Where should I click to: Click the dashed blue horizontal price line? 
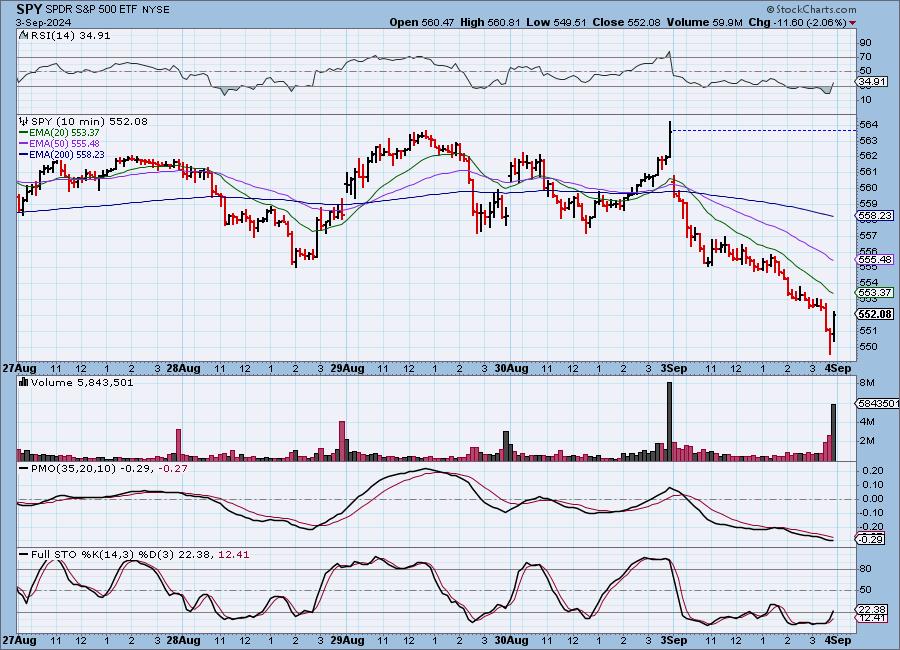tap(765, 131)
